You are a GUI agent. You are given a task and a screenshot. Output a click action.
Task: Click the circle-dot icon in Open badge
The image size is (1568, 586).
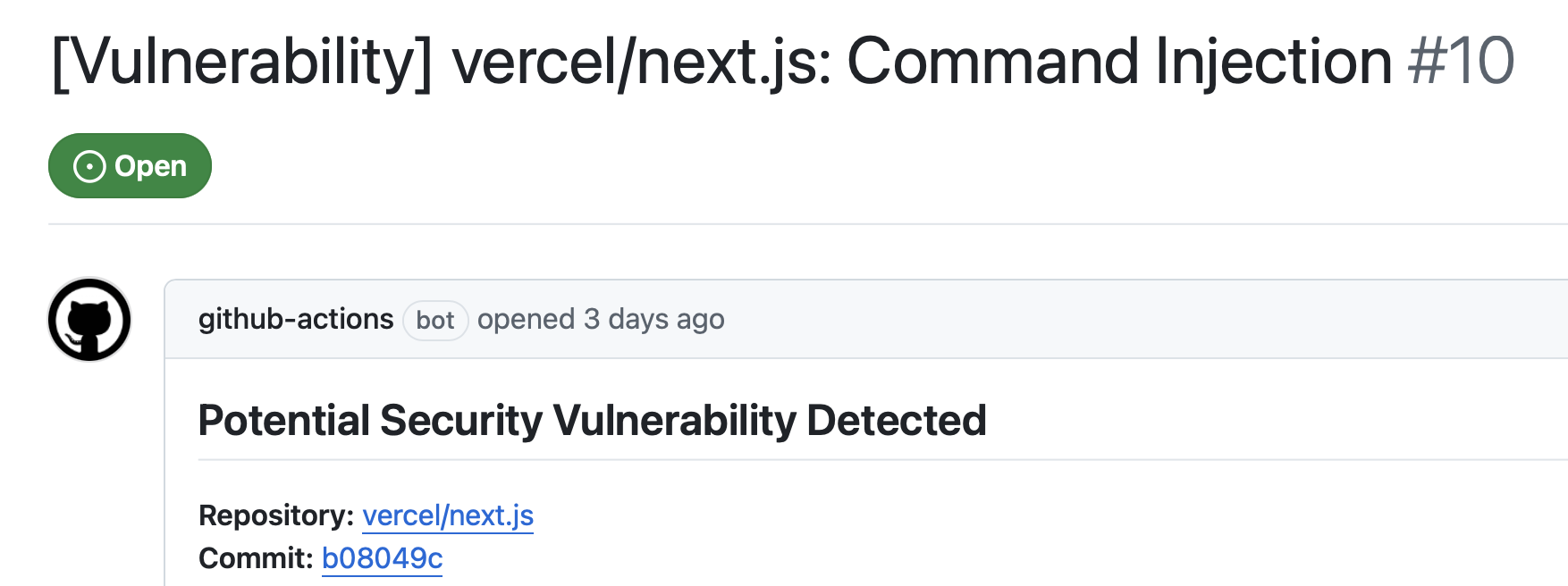pyautogui.click(x=89, y=166)
